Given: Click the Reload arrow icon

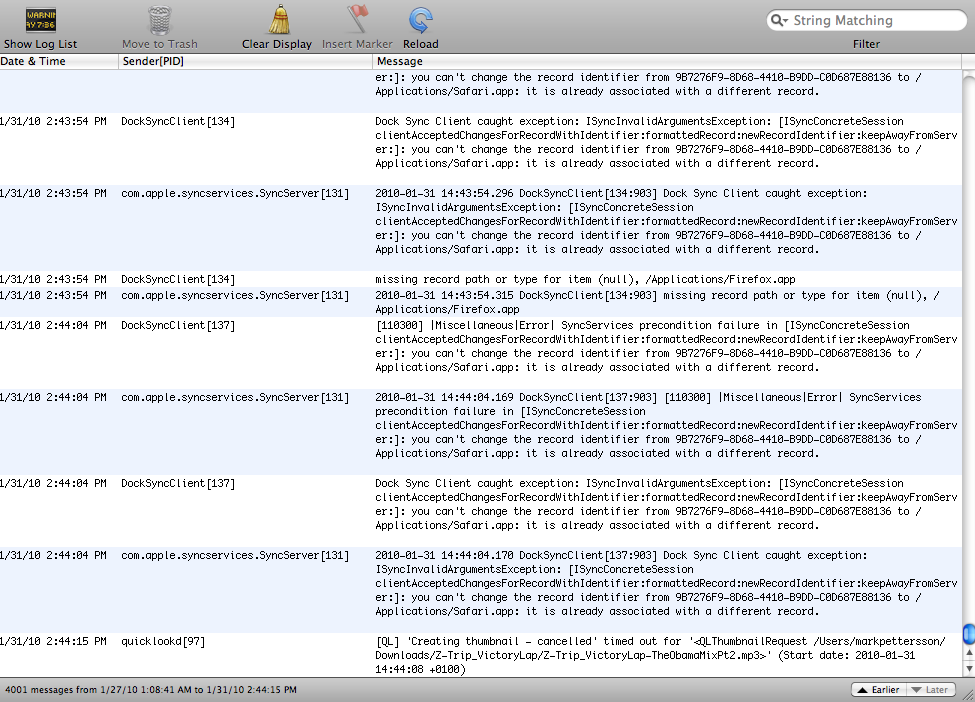Looking at the screenshot, I should [420, 20].
